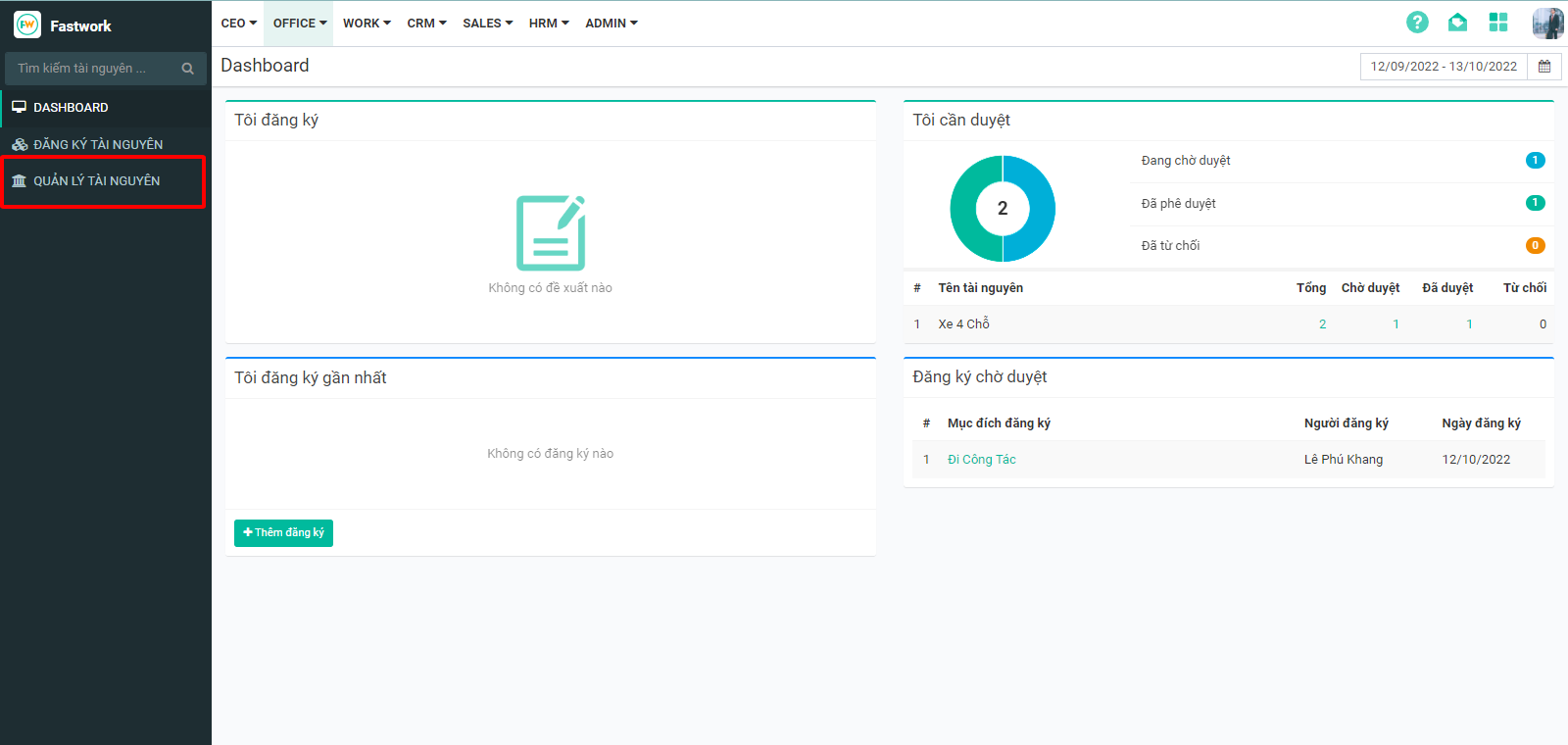
Task: Click the calendar icon beside date range
Action: coord(1544,67)
